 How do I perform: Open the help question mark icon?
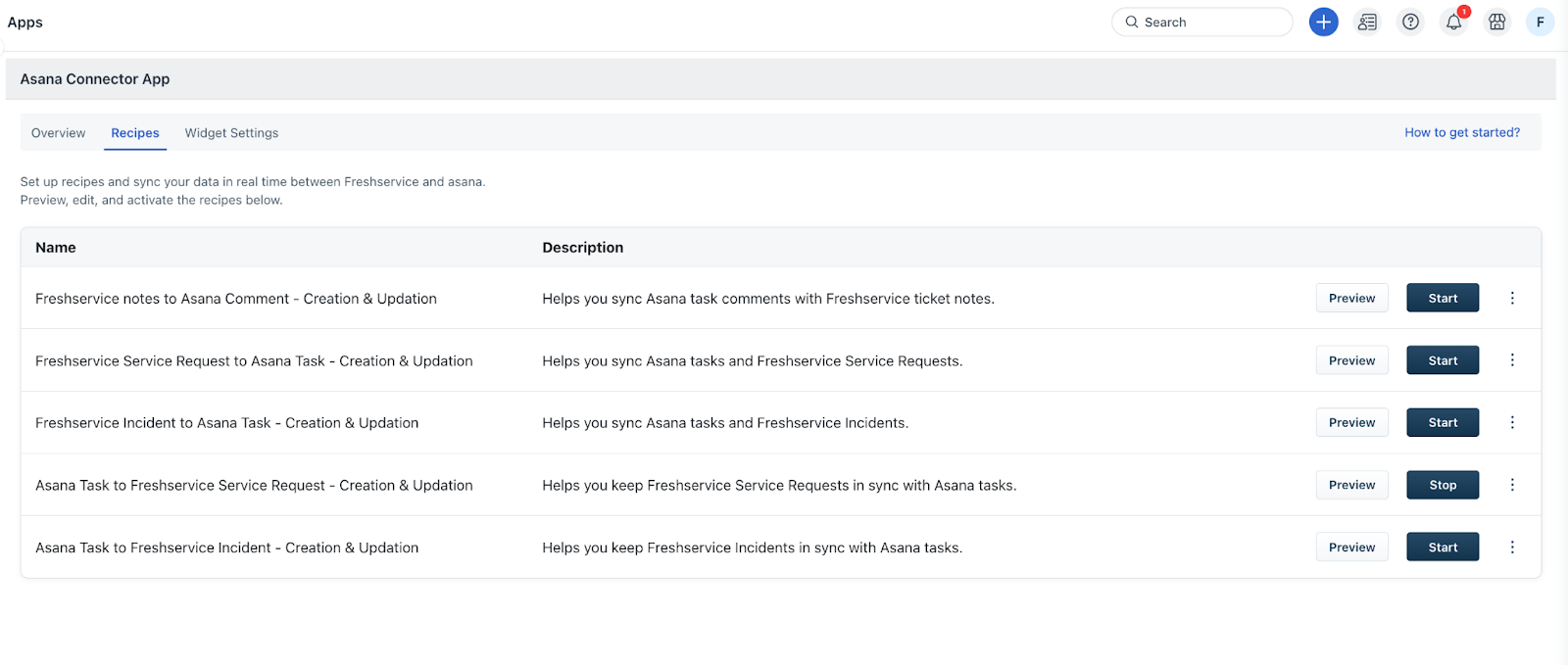pos(1410,22)
